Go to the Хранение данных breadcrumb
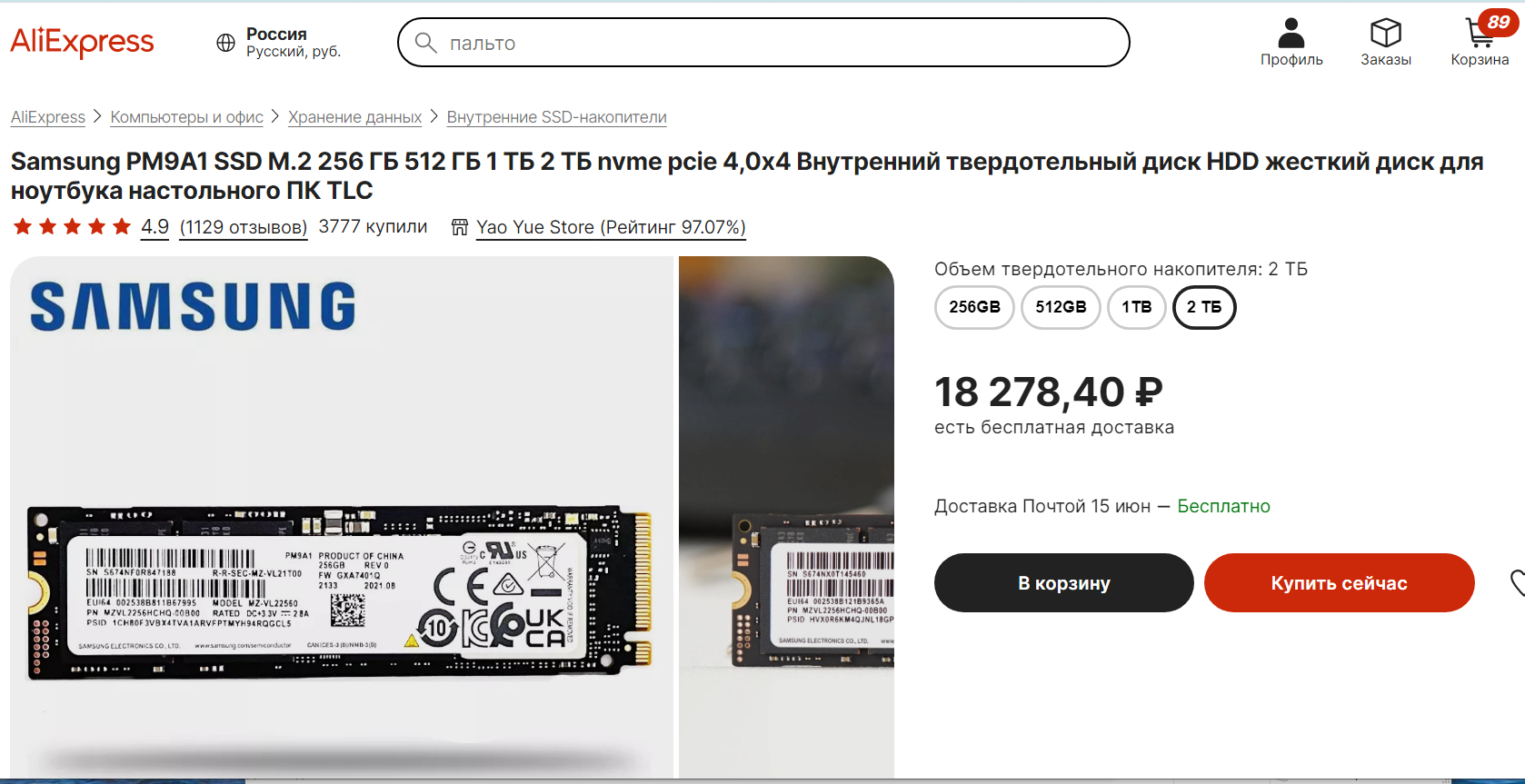Screen dimensions: 1525x784 [x=354, y=117]
